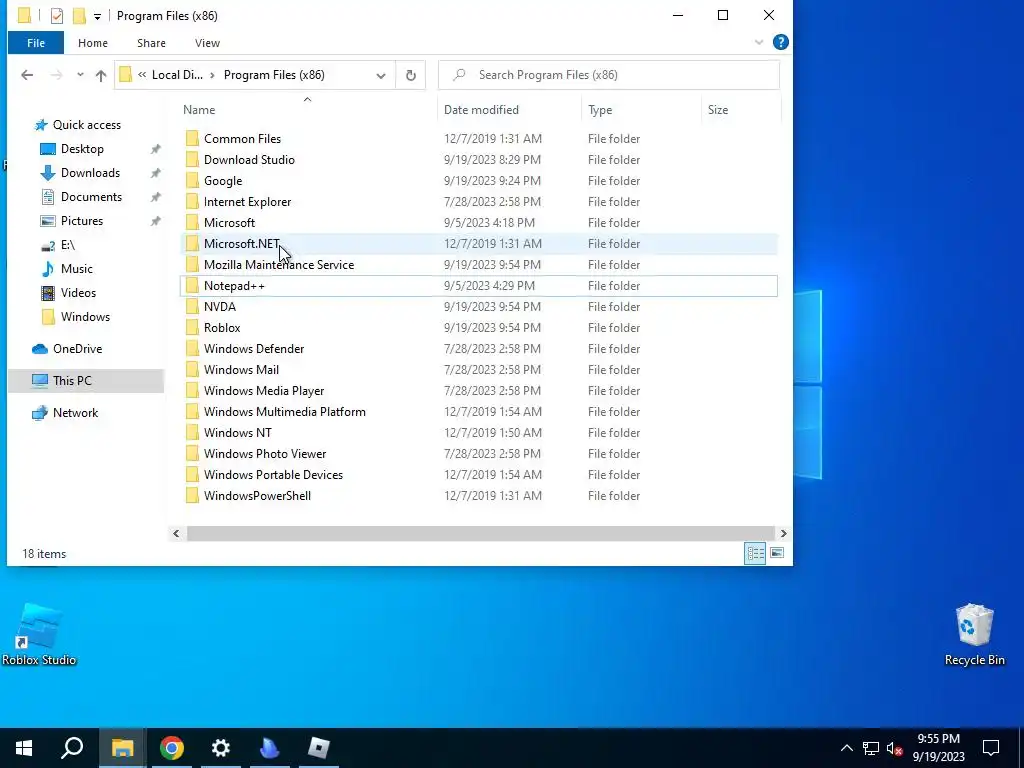Open Videos in navigation pane
The image size is (1024, 768).
[x=78, y=293]
